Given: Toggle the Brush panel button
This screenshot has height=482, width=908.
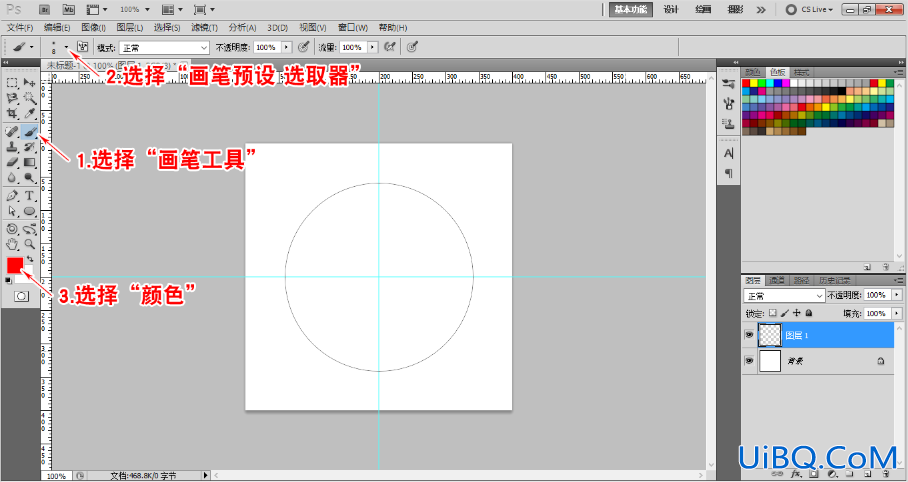Looking at the screenshot, I should [83, 46].
